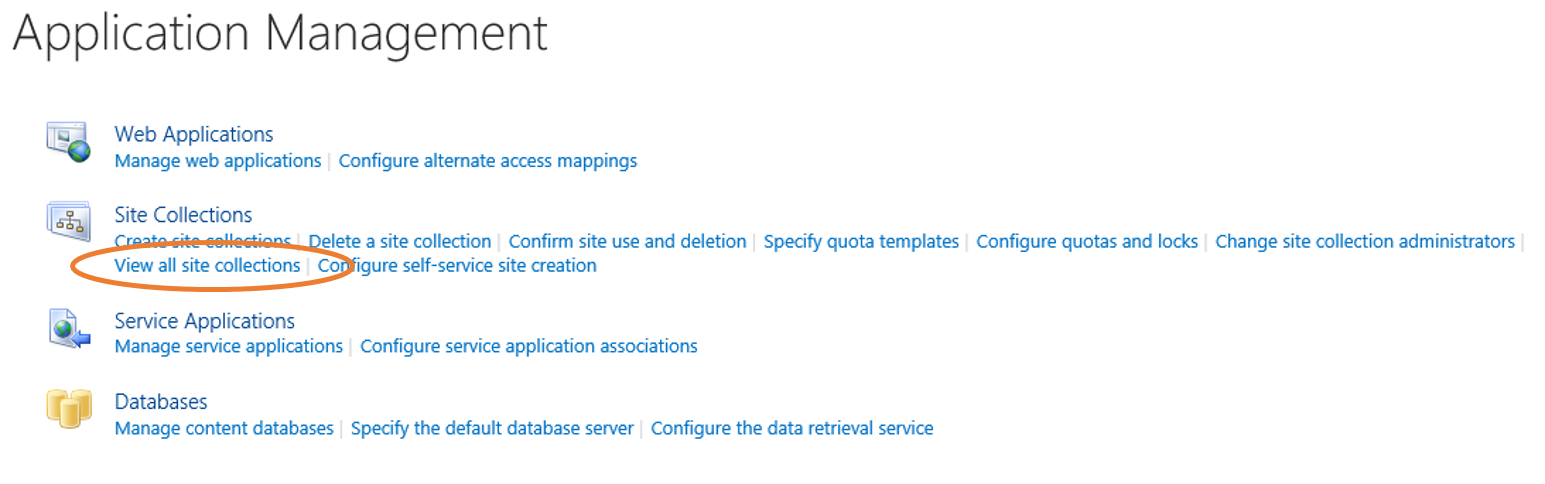This screenshot has width=1545, height=484.
Task: Click View all site collections
Action: coord(207,265)
